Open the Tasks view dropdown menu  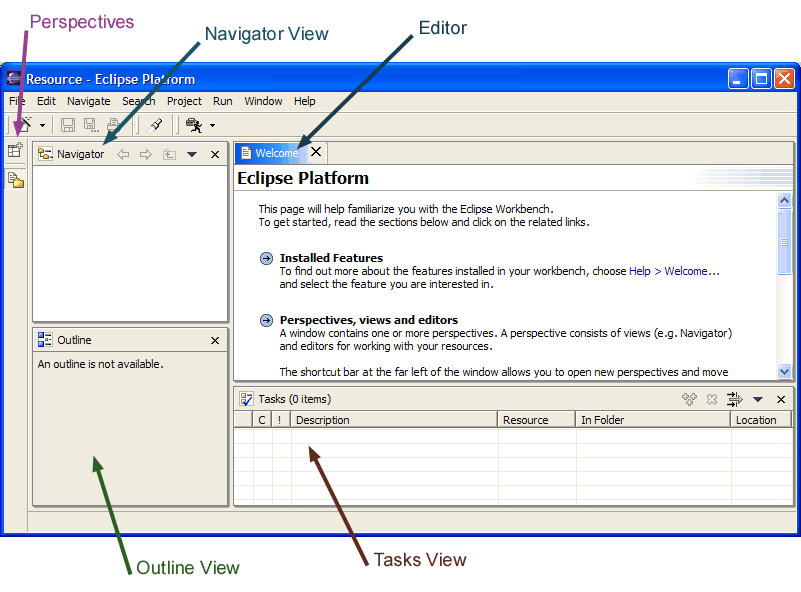[x=758, y=399]
